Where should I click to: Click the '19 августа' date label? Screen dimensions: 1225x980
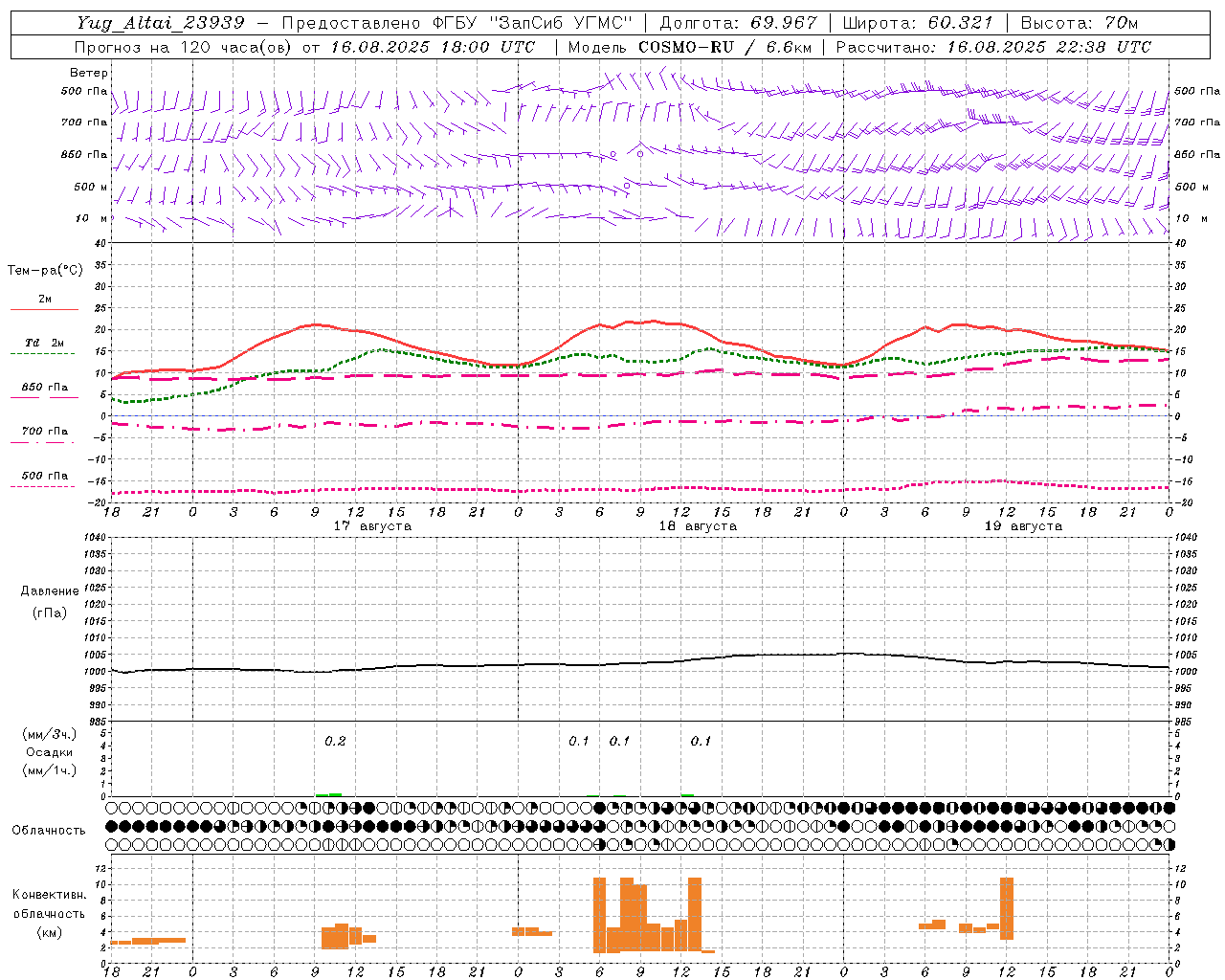pyautogui.click(x=1023, y=526)
